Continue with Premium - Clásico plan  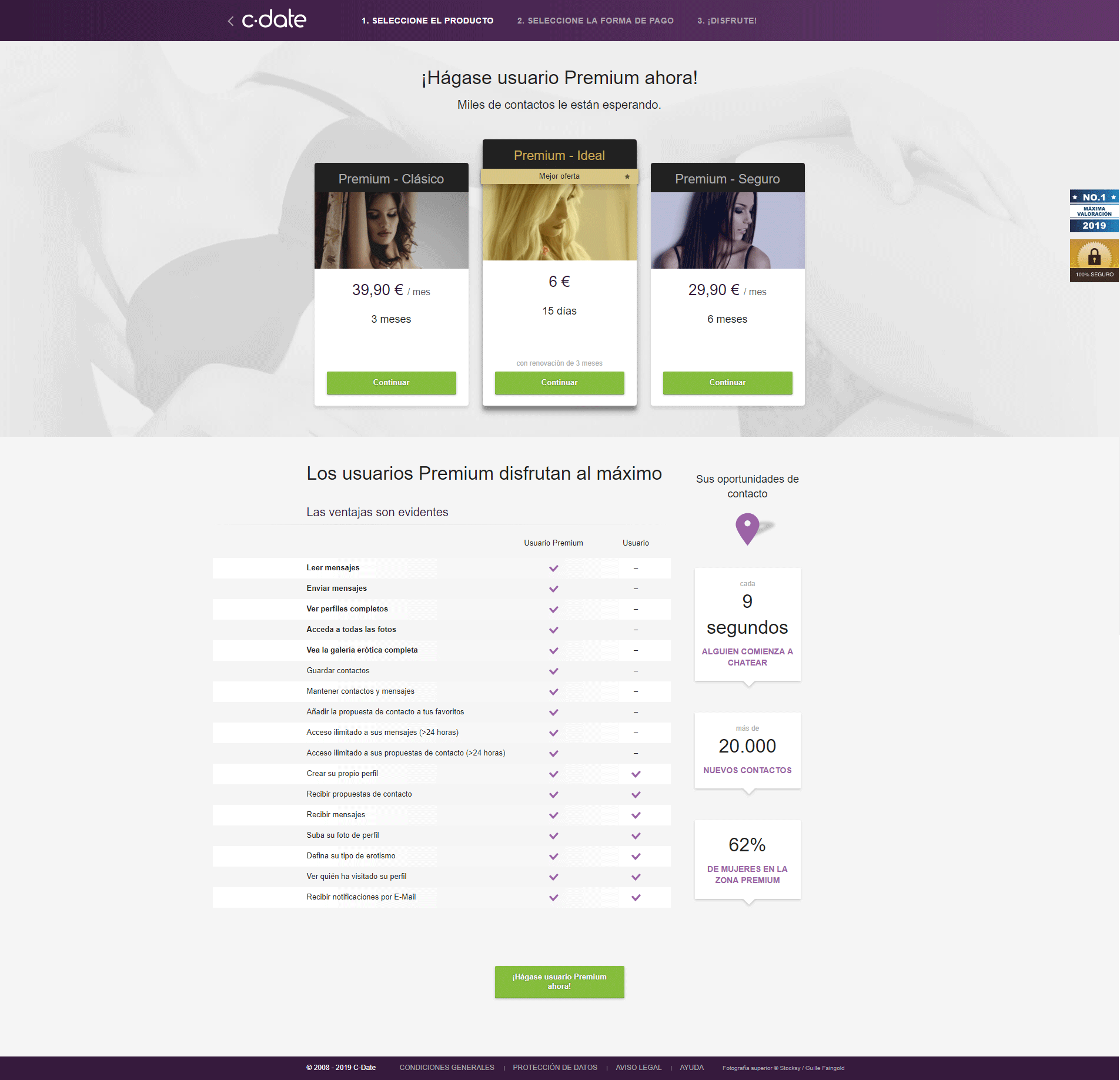tap(391, 382)
